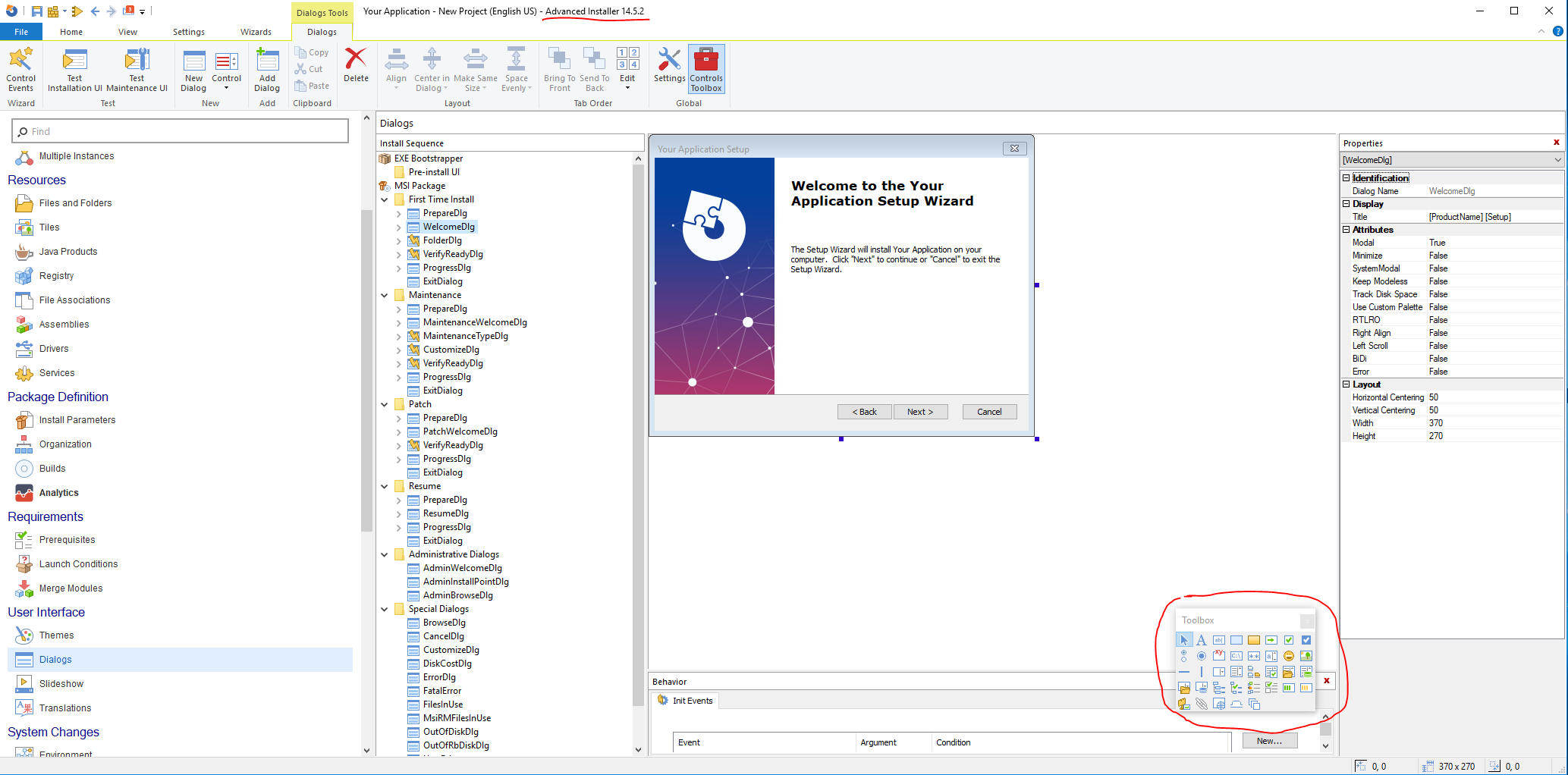This screenshot has height=775, width=1568.
Task: Click Test Installation UI icon
Action: click(74, 69)
